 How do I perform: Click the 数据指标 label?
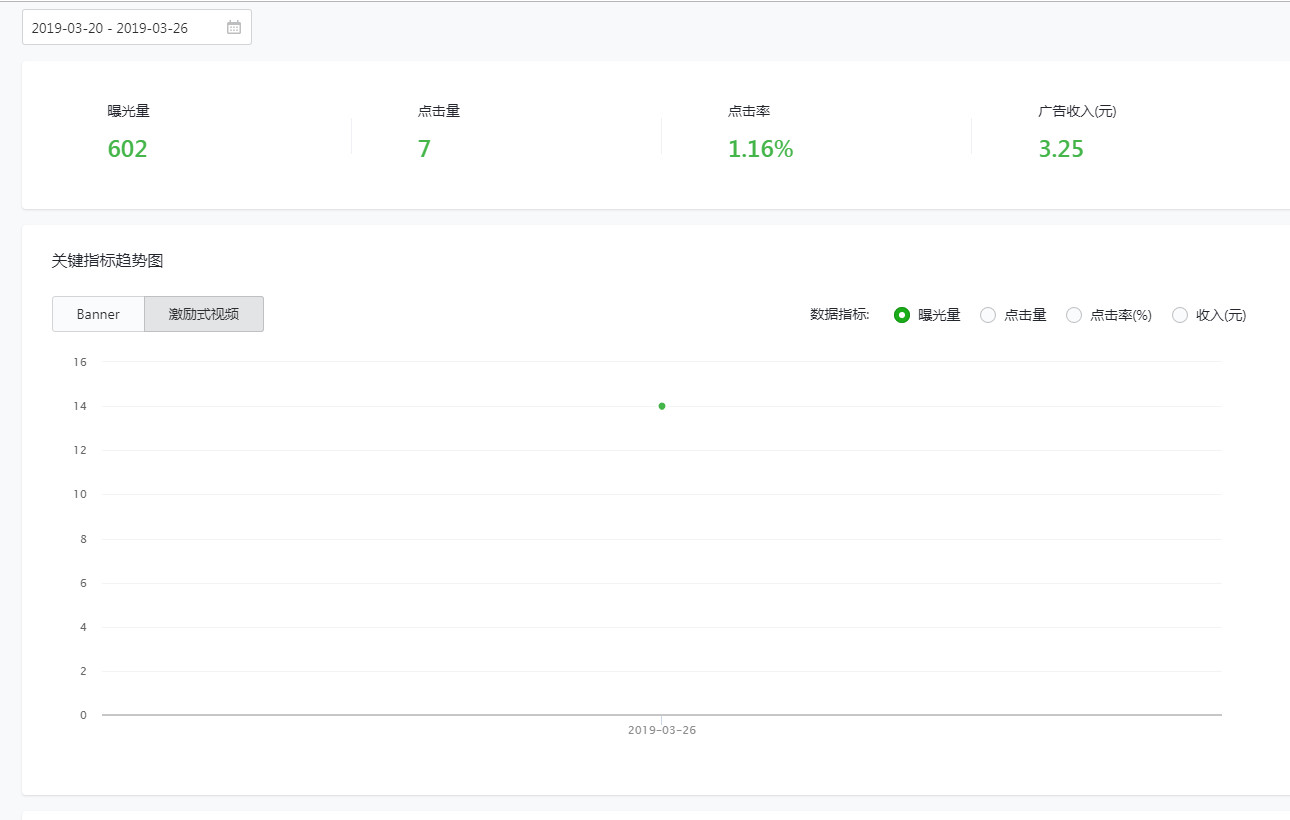coord(839,315)
